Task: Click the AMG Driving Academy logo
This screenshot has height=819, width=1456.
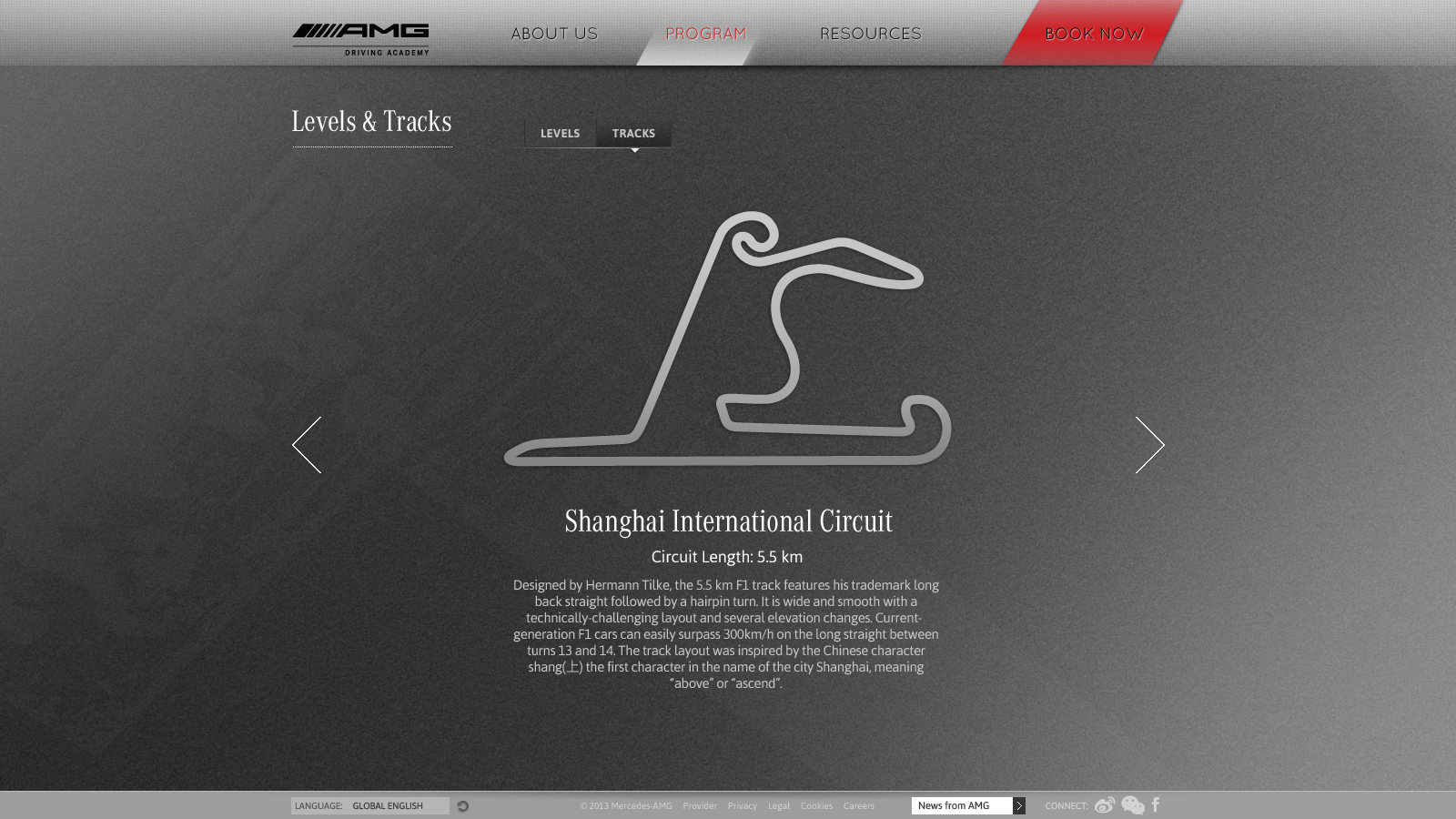Action: 360,39
